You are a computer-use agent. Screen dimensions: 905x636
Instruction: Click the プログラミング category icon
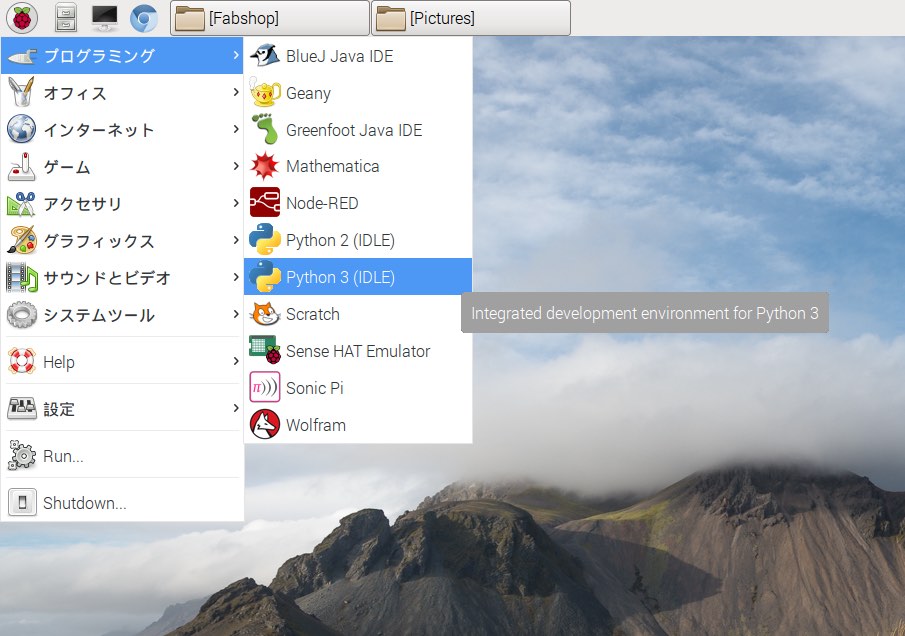pyautogui.click(x=21, y=56)
